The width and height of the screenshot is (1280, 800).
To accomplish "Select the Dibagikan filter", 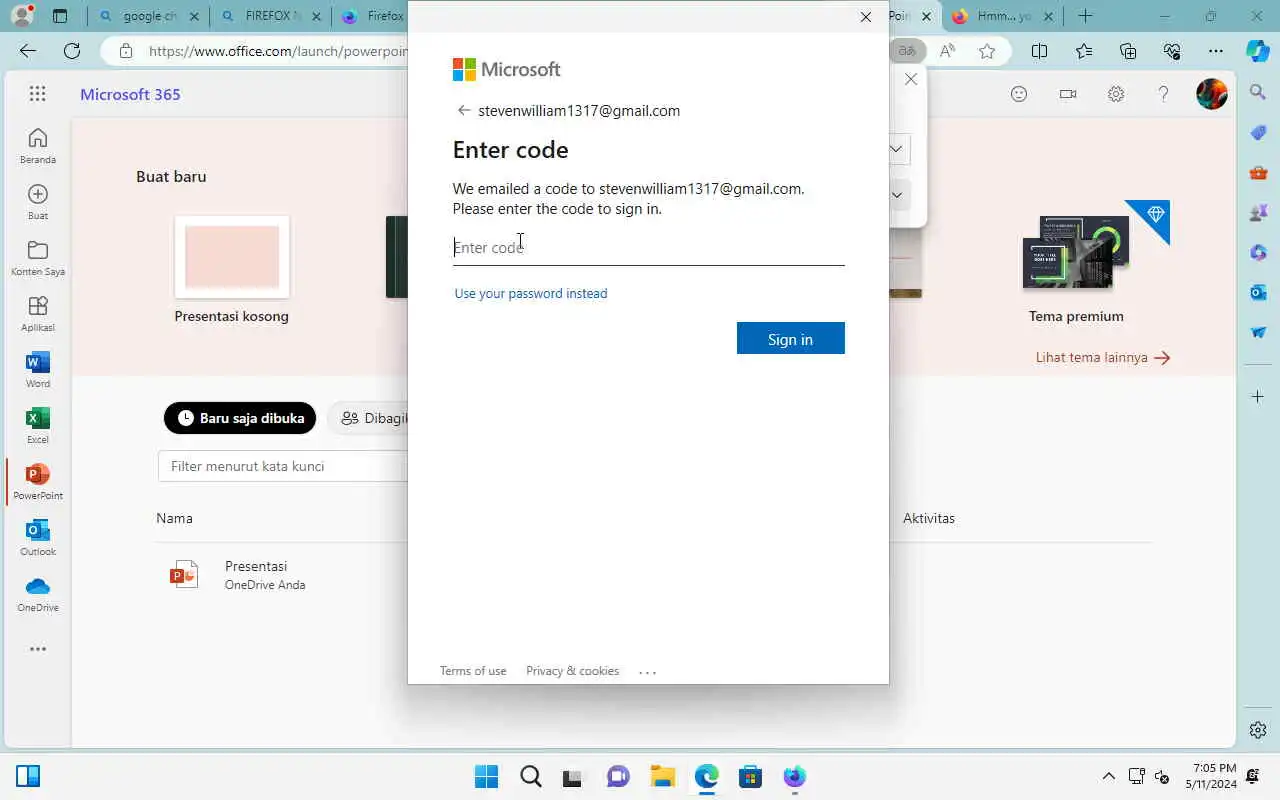I will [370, 418].
